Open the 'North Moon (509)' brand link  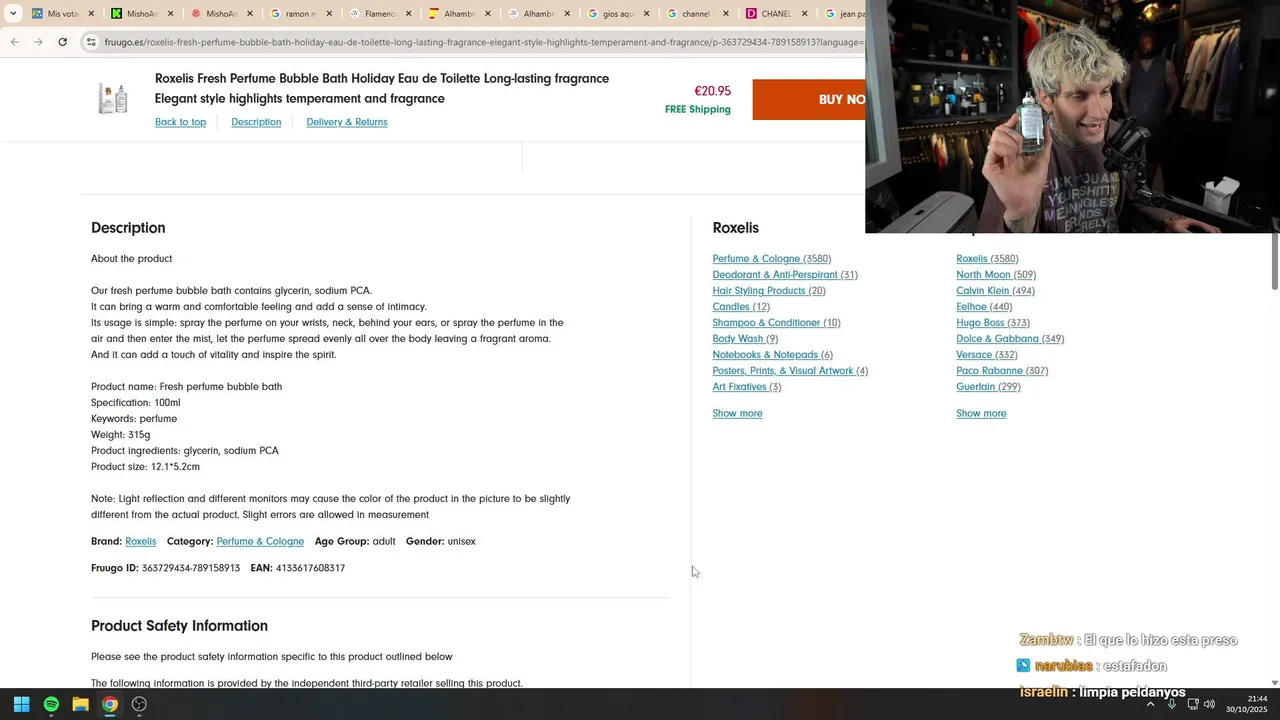(x=996, y=275)
